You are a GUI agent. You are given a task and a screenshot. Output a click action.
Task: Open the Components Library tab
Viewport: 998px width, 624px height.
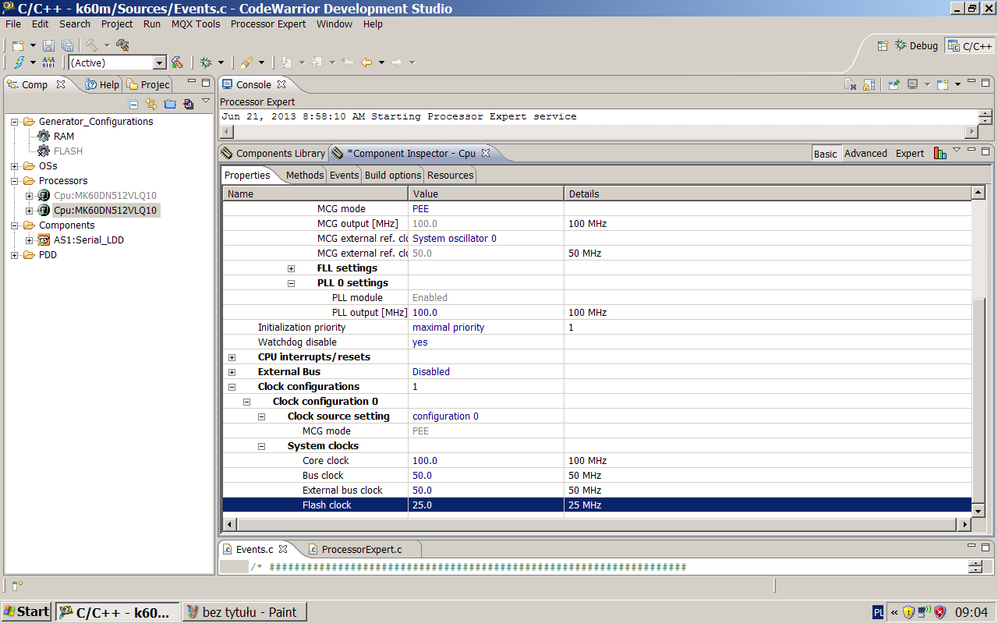[x=273, y=153]
